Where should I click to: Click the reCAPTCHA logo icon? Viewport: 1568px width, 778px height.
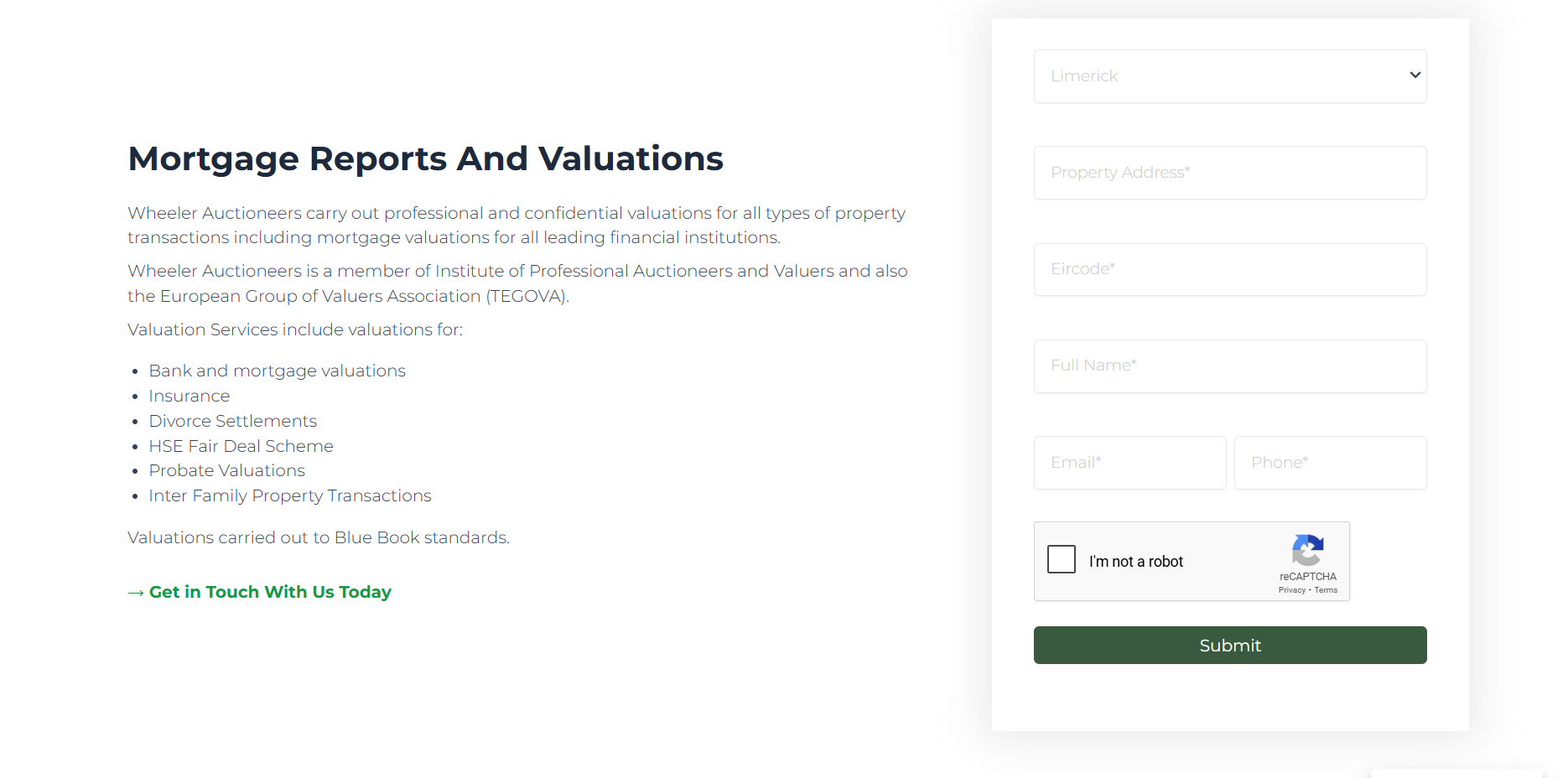pos(1307,550)
